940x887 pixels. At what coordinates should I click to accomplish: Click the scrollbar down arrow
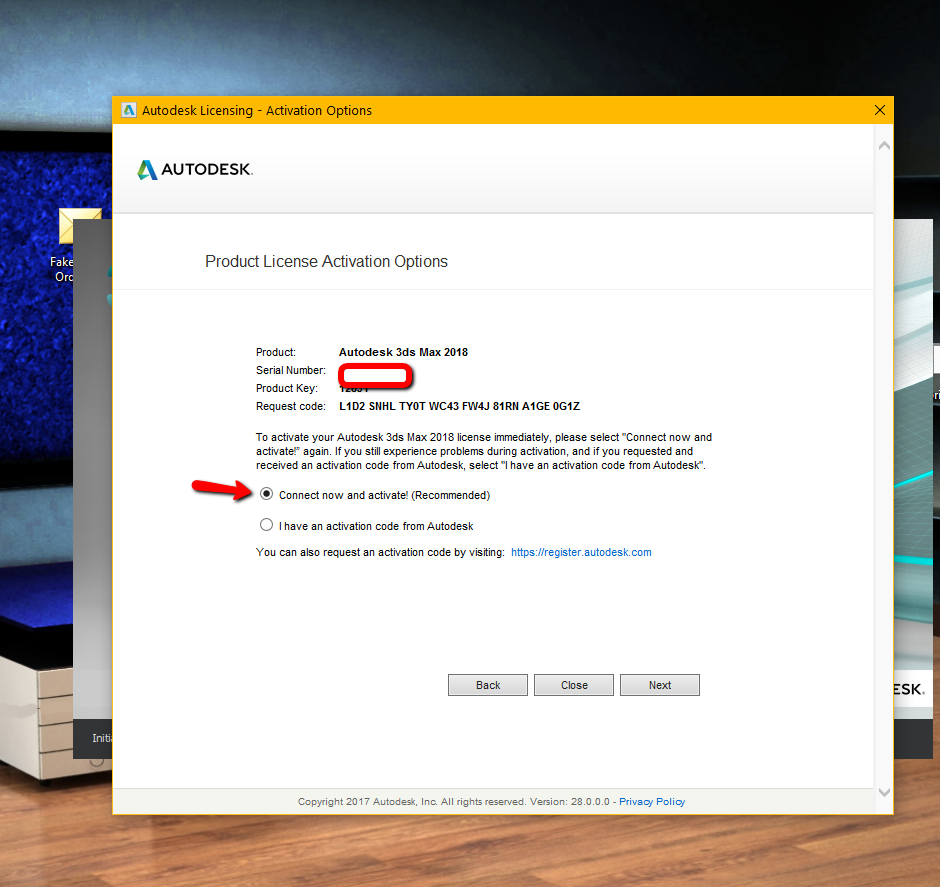[884, 792]
